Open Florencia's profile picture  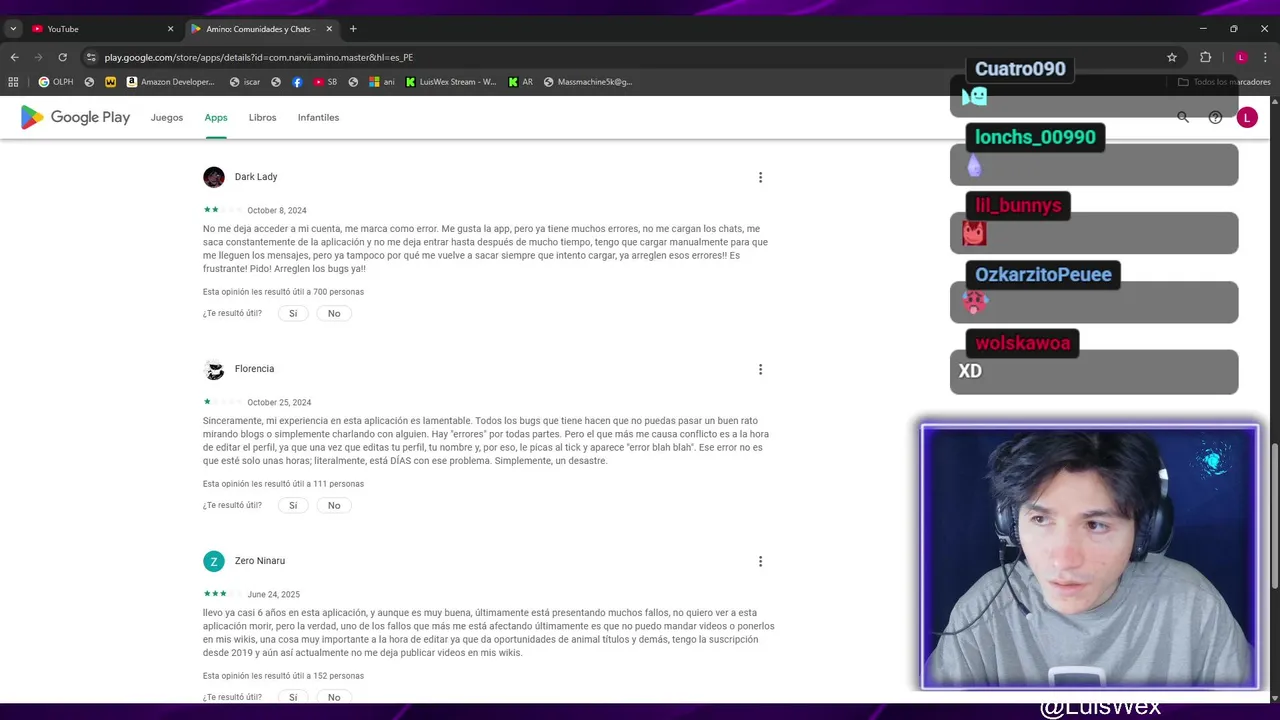[214, 369]
